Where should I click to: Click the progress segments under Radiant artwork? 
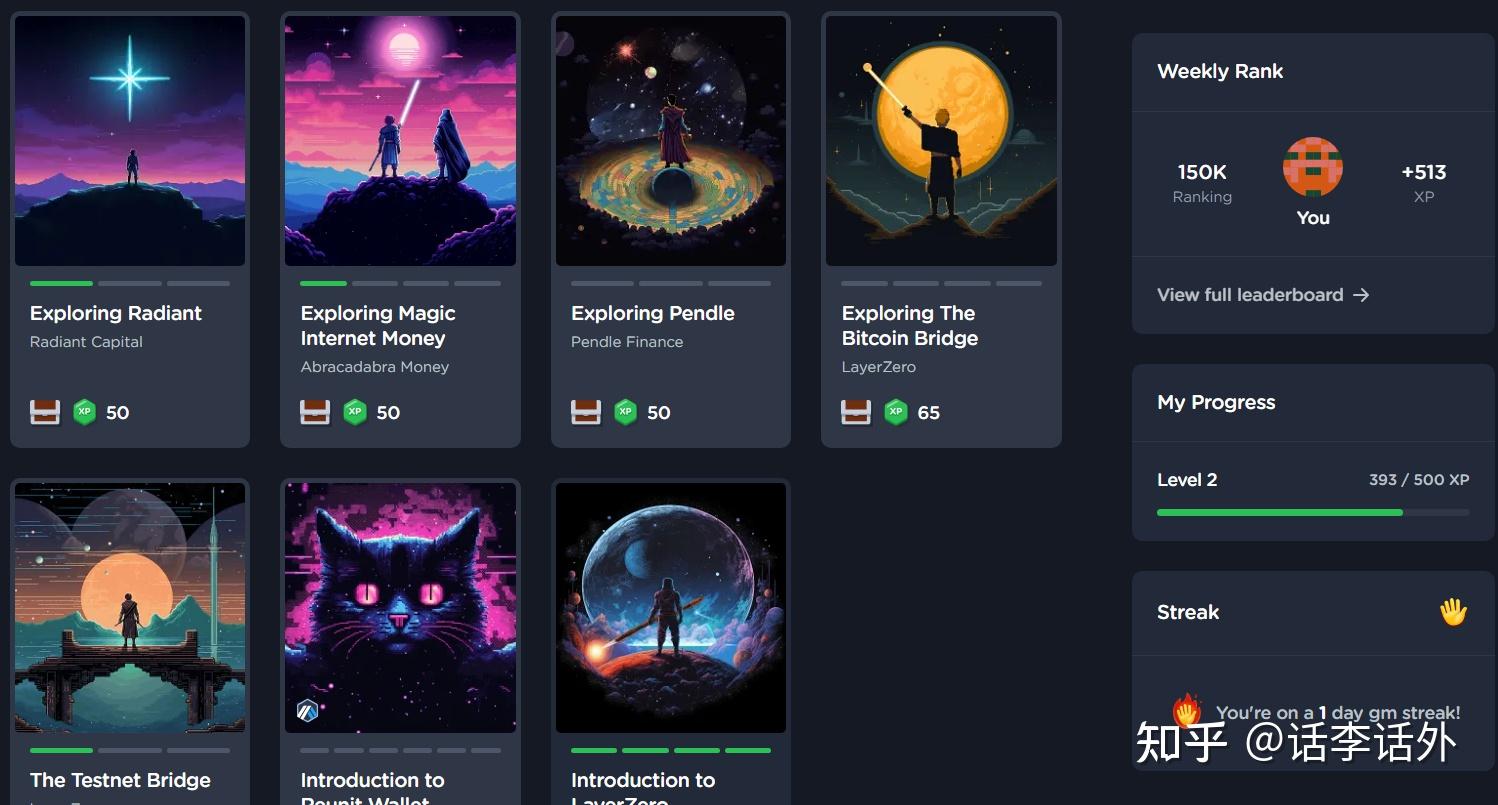click(x=130, y=283)
